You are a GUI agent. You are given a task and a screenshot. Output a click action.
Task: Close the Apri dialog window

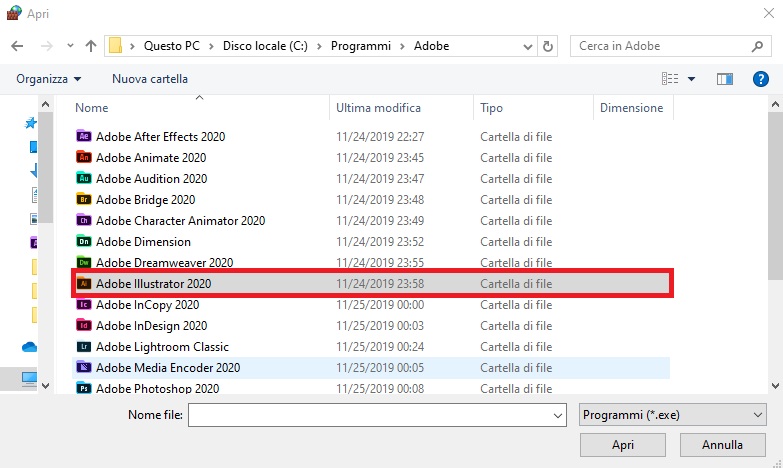click(769, 13)
